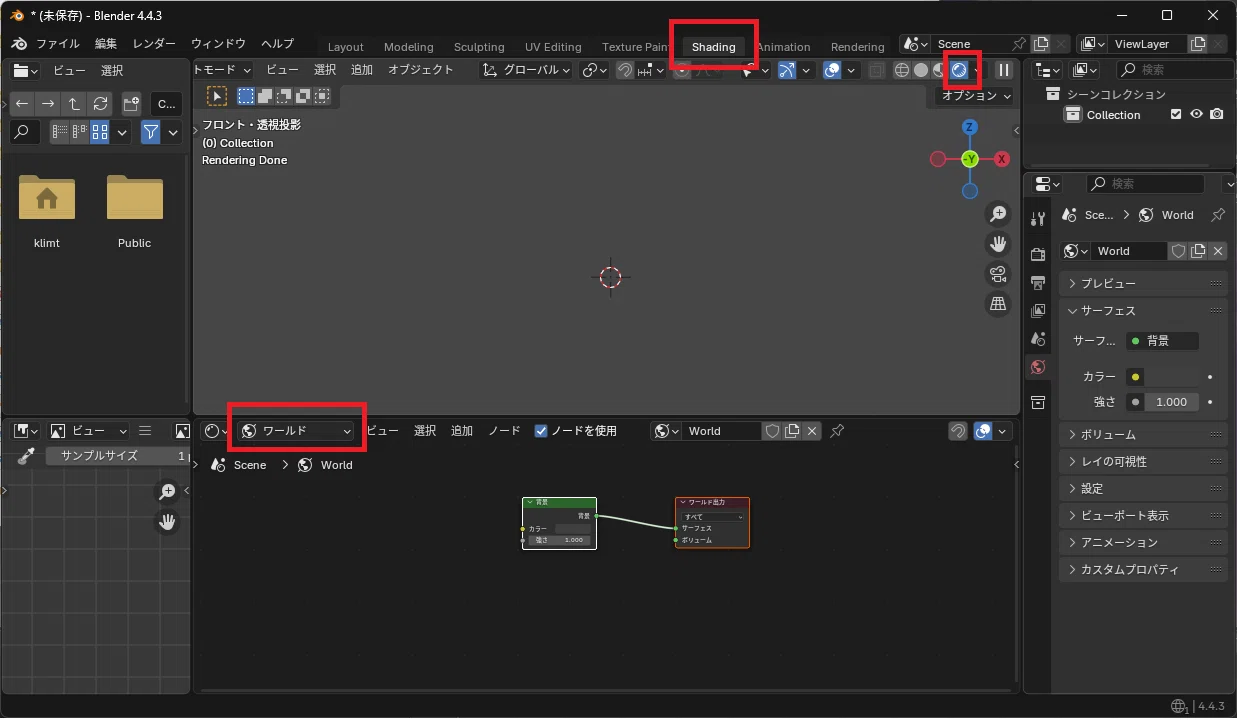Open the オプション dropdown in viewport
This screenshot has width=1237, height=720.
tap(976, 95)
